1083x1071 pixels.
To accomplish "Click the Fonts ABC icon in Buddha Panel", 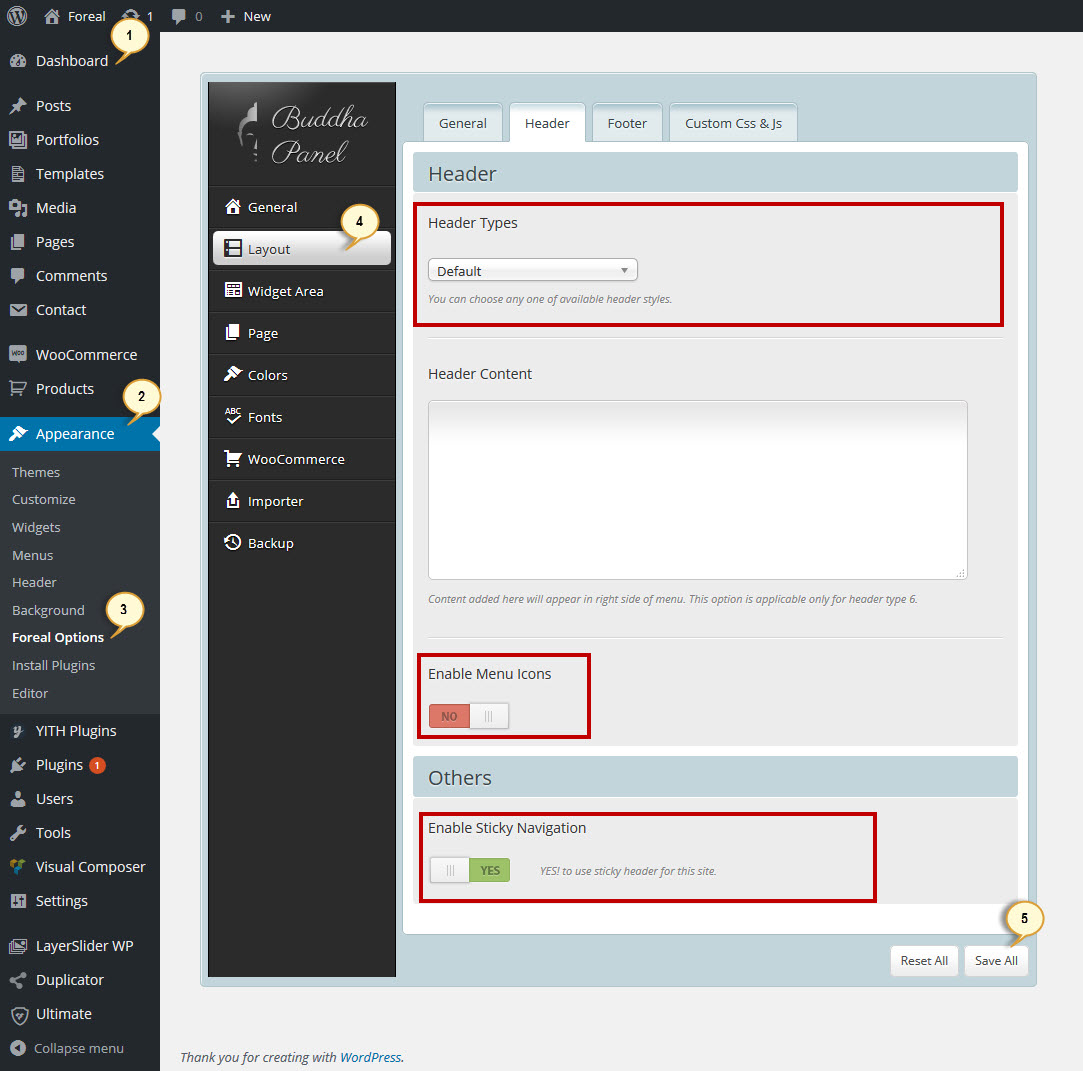I will (x=233, y=416).
